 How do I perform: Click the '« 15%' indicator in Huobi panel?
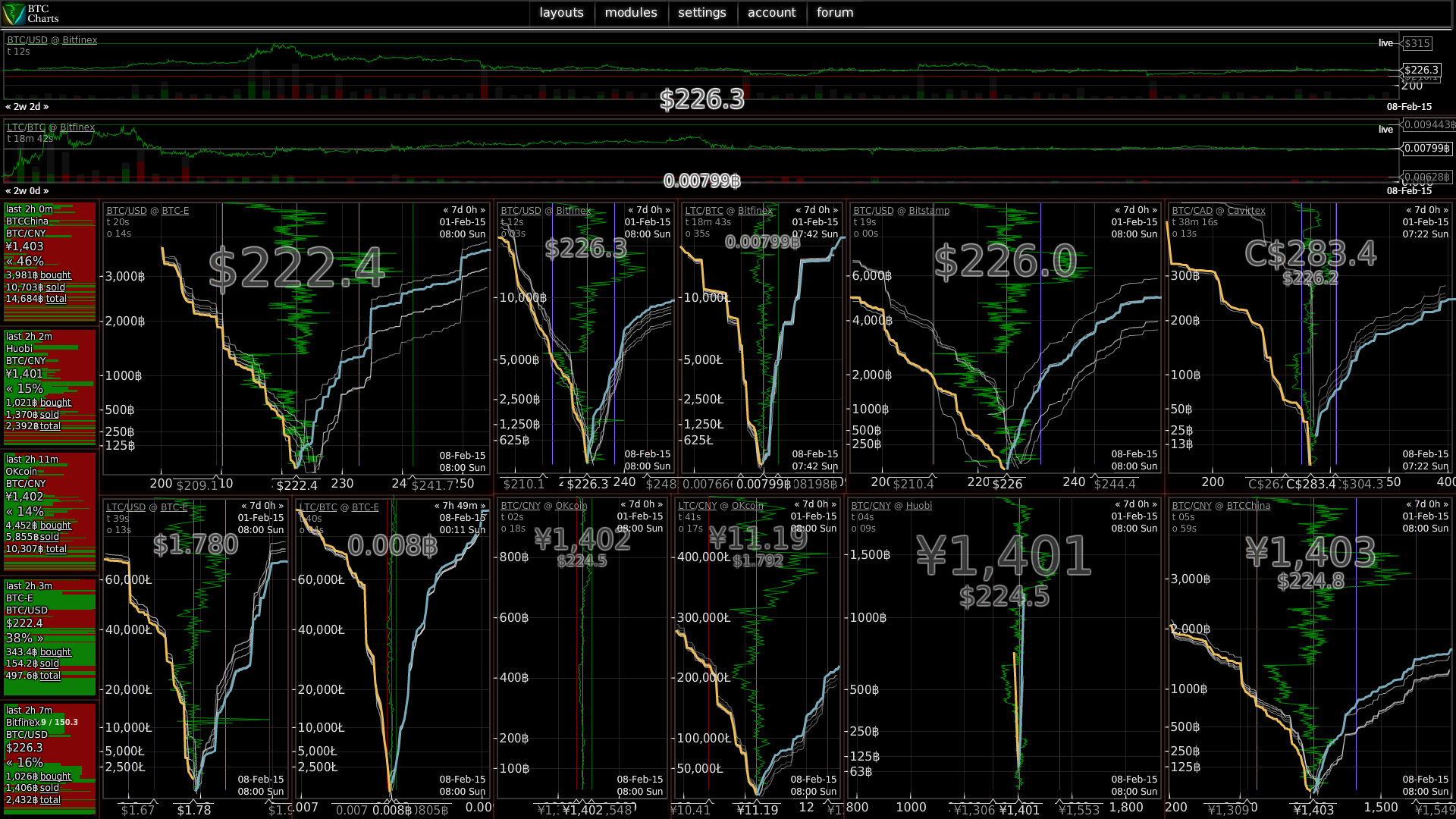click(x=25, y=388)
